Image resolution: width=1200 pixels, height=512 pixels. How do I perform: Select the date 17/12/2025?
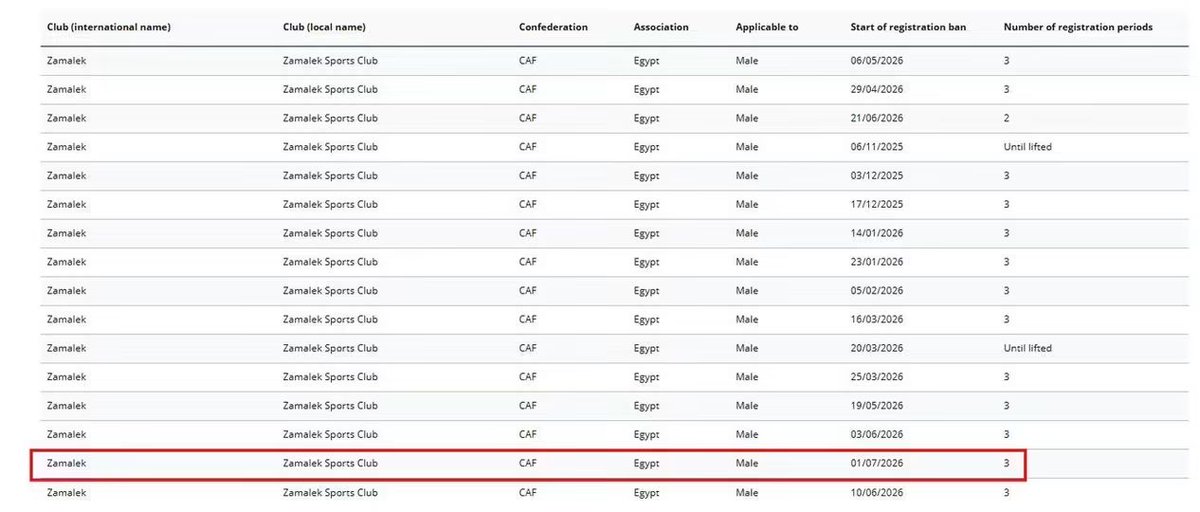(877, 204)
